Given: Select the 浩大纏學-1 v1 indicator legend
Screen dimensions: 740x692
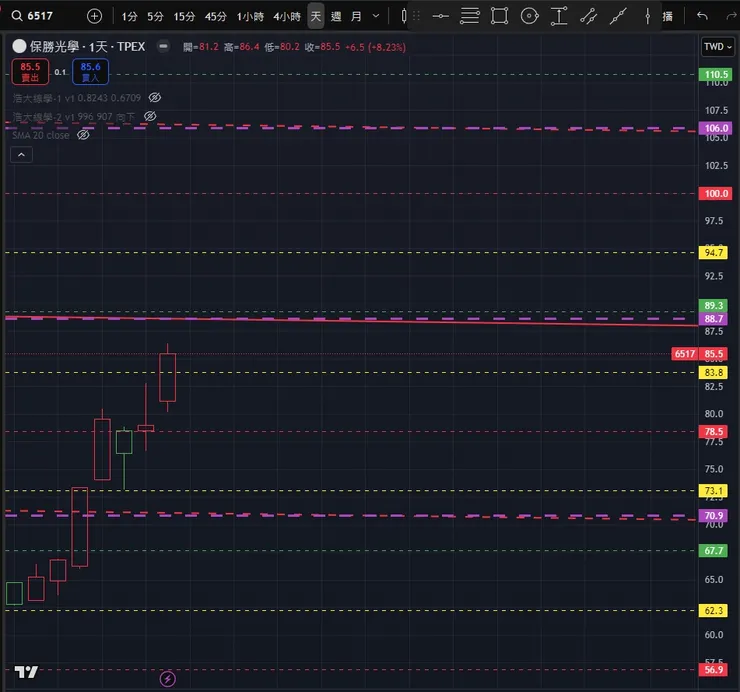Looking at the screenshot, I should click(x=76, y=98).
